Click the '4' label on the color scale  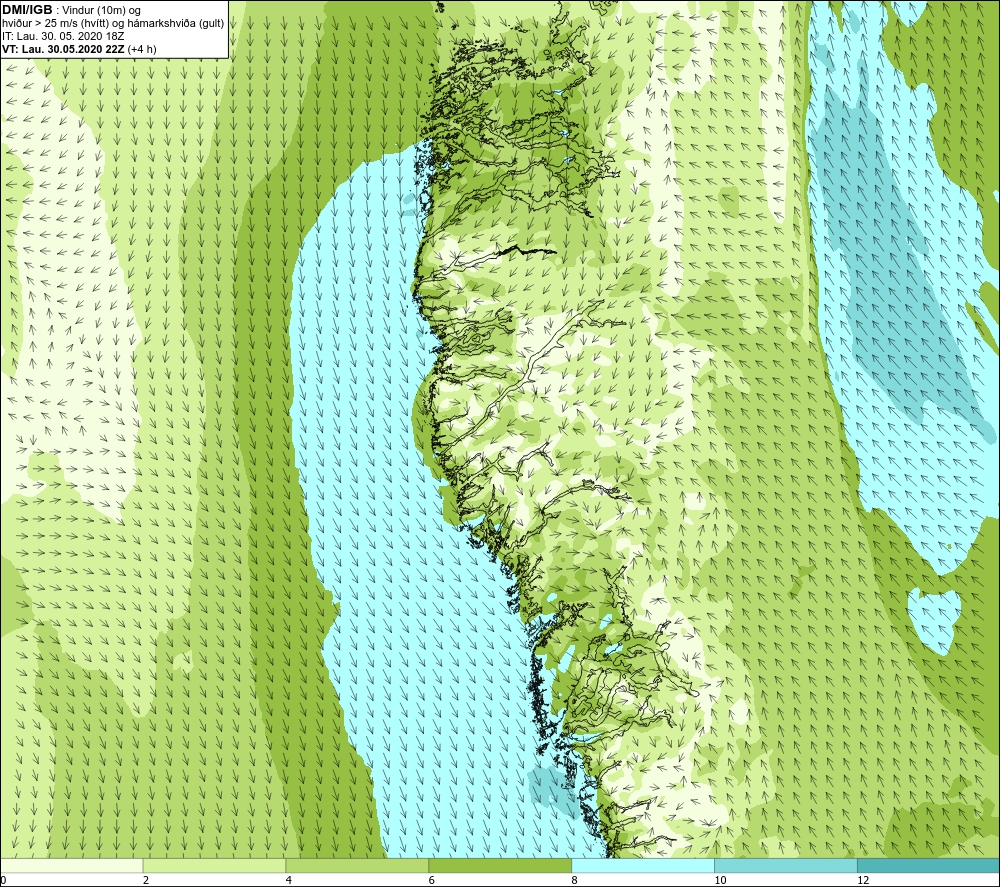point(289,880)
